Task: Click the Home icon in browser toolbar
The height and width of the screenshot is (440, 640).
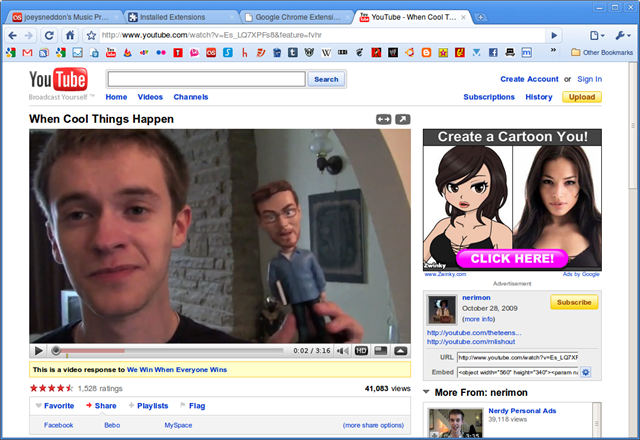Action: point(70,36)
